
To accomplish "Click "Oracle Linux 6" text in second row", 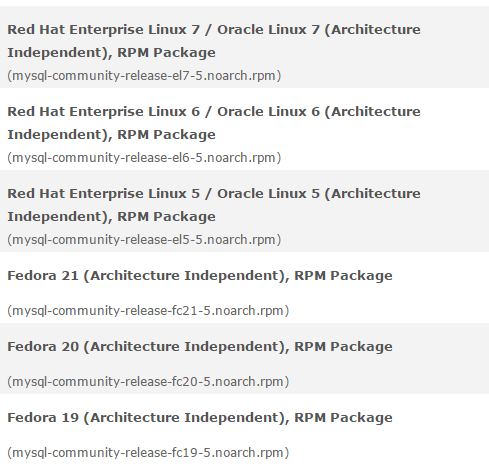I will pyautogui.click(x=268, y=112).
